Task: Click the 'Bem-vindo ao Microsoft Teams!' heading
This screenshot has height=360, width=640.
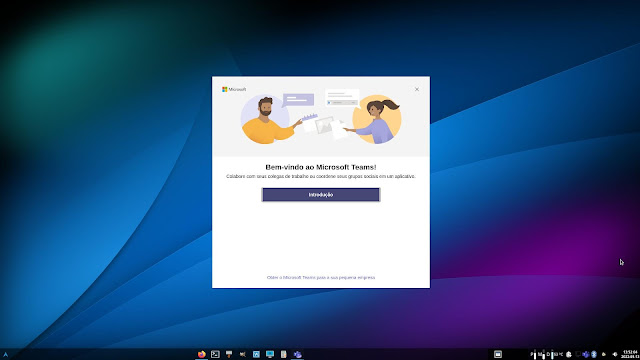Action: [x=321, y=167]
